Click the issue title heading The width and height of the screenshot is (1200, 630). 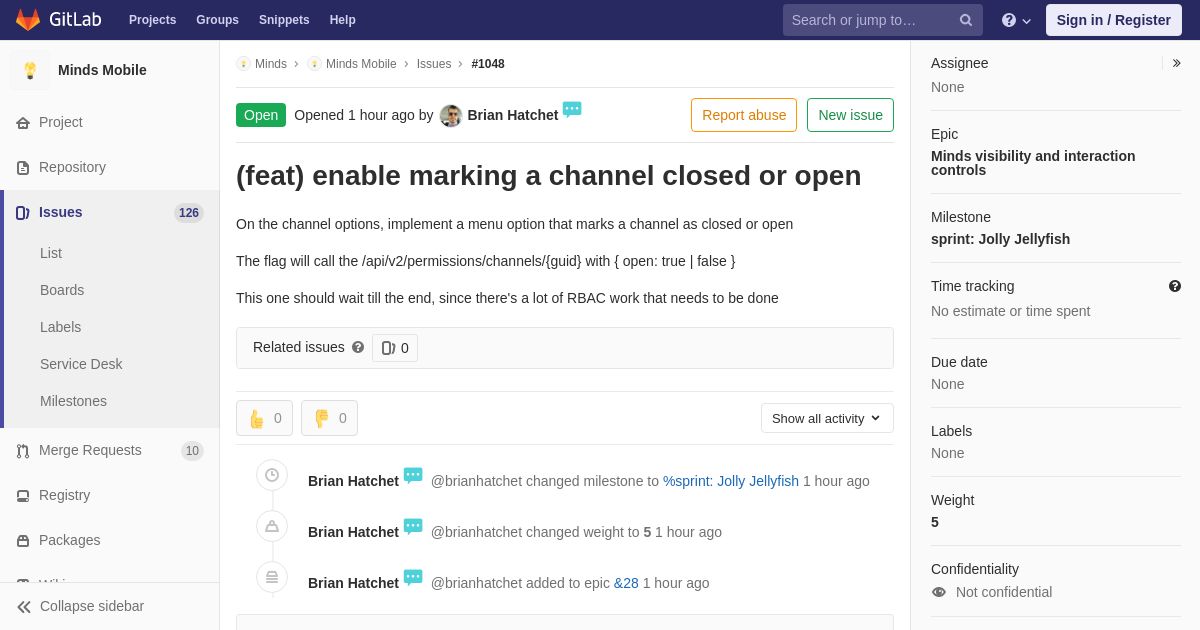(x=548, y=175)
